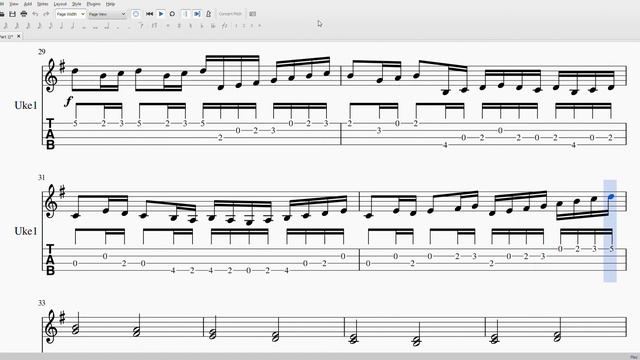This screenshot has width=640, height=360.
Task: Switch to voice 3
Action: click(x=252, y=26)
